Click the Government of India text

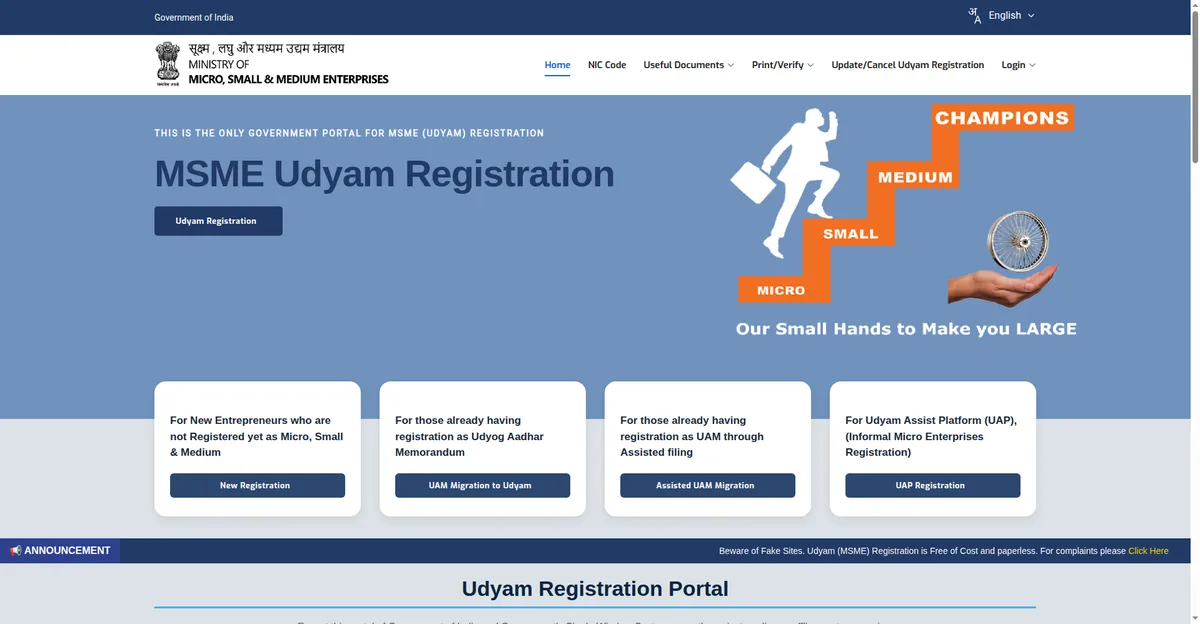coord(194,17)
